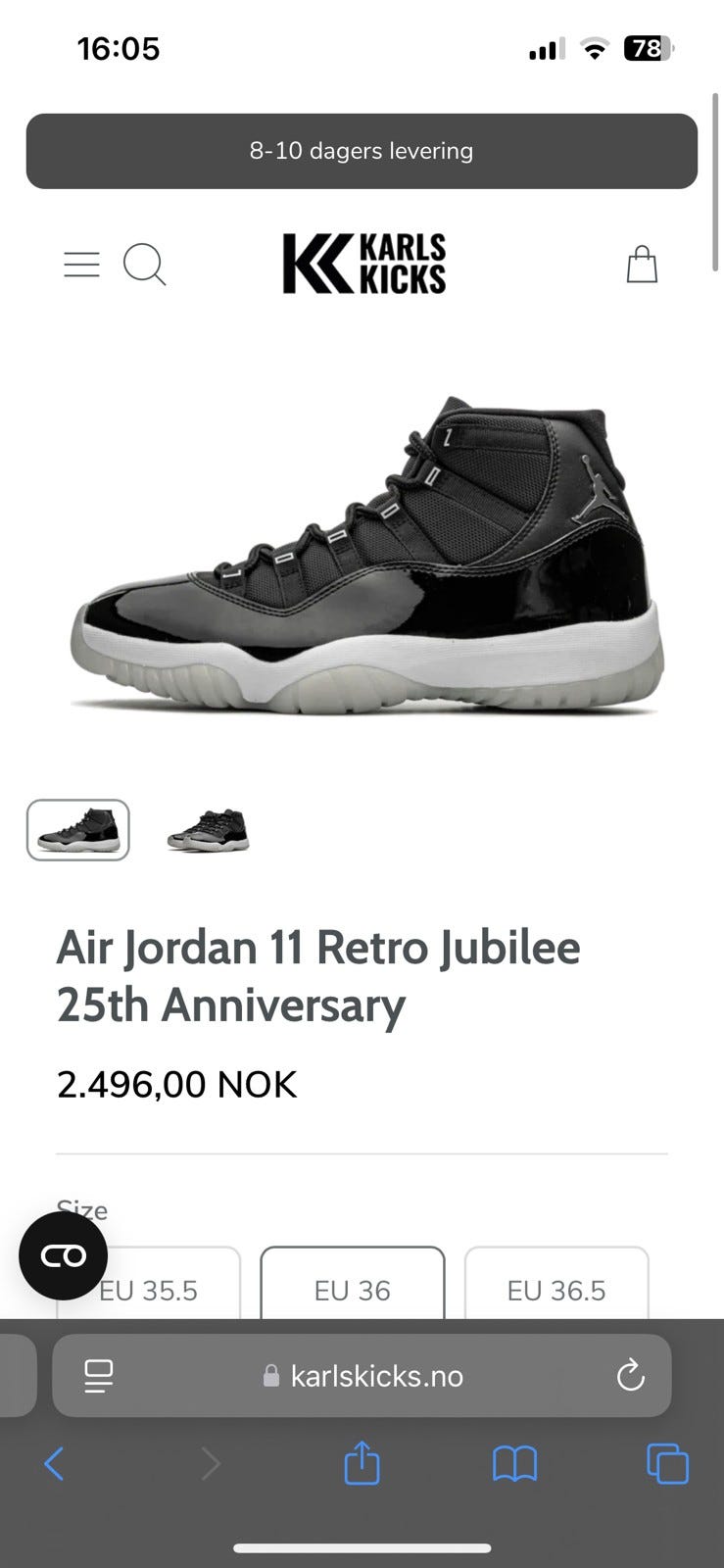Open the shopping bag cart
The height and width of the screenshot is (1568, 724).
642,264
